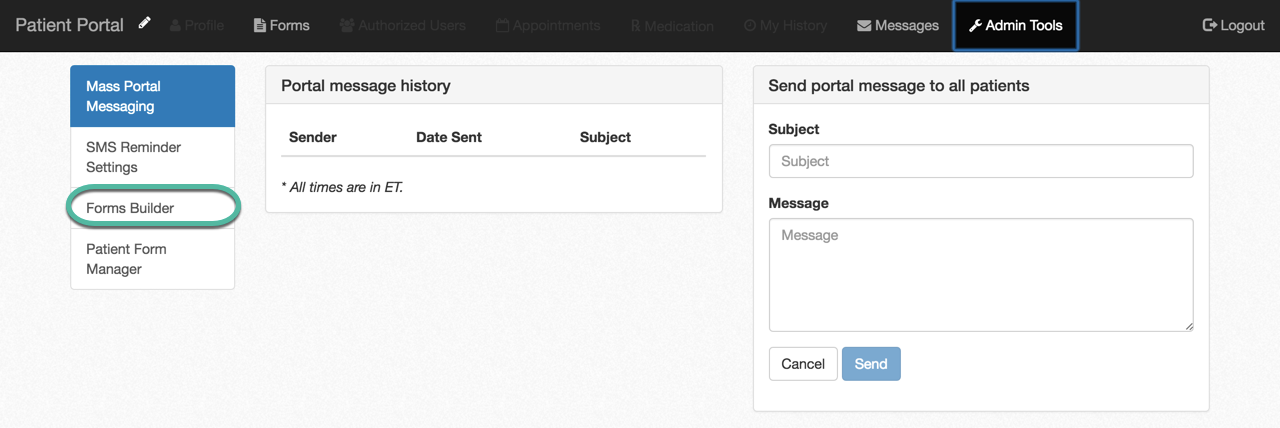The height and width of the screenshot is (428, 1280).
Task: Open SMS Reminder Settings
Action: (152, 157)
